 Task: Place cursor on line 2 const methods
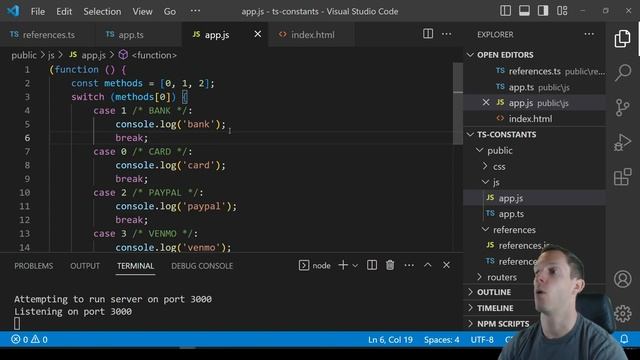(x=142, y=83)
